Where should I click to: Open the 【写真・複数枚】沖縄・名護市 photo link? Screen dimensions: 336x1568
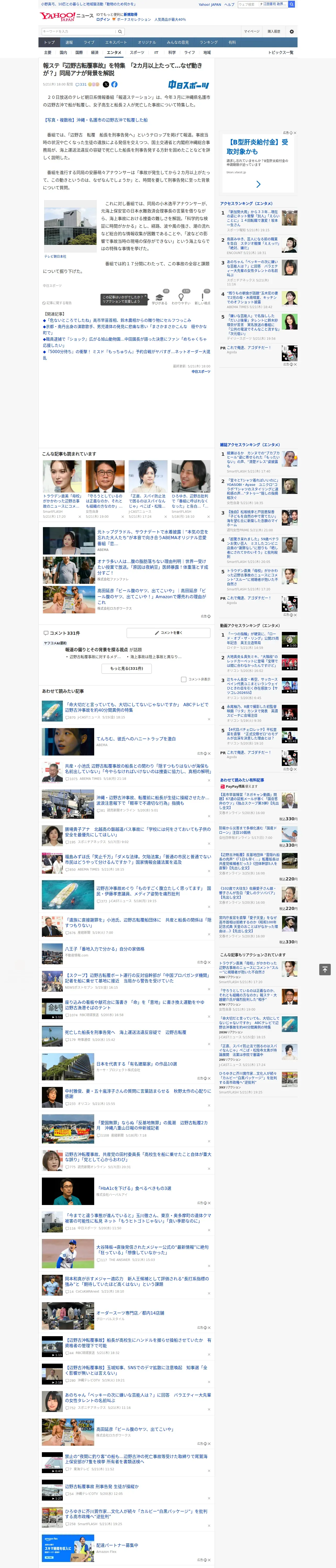[95, 120]
